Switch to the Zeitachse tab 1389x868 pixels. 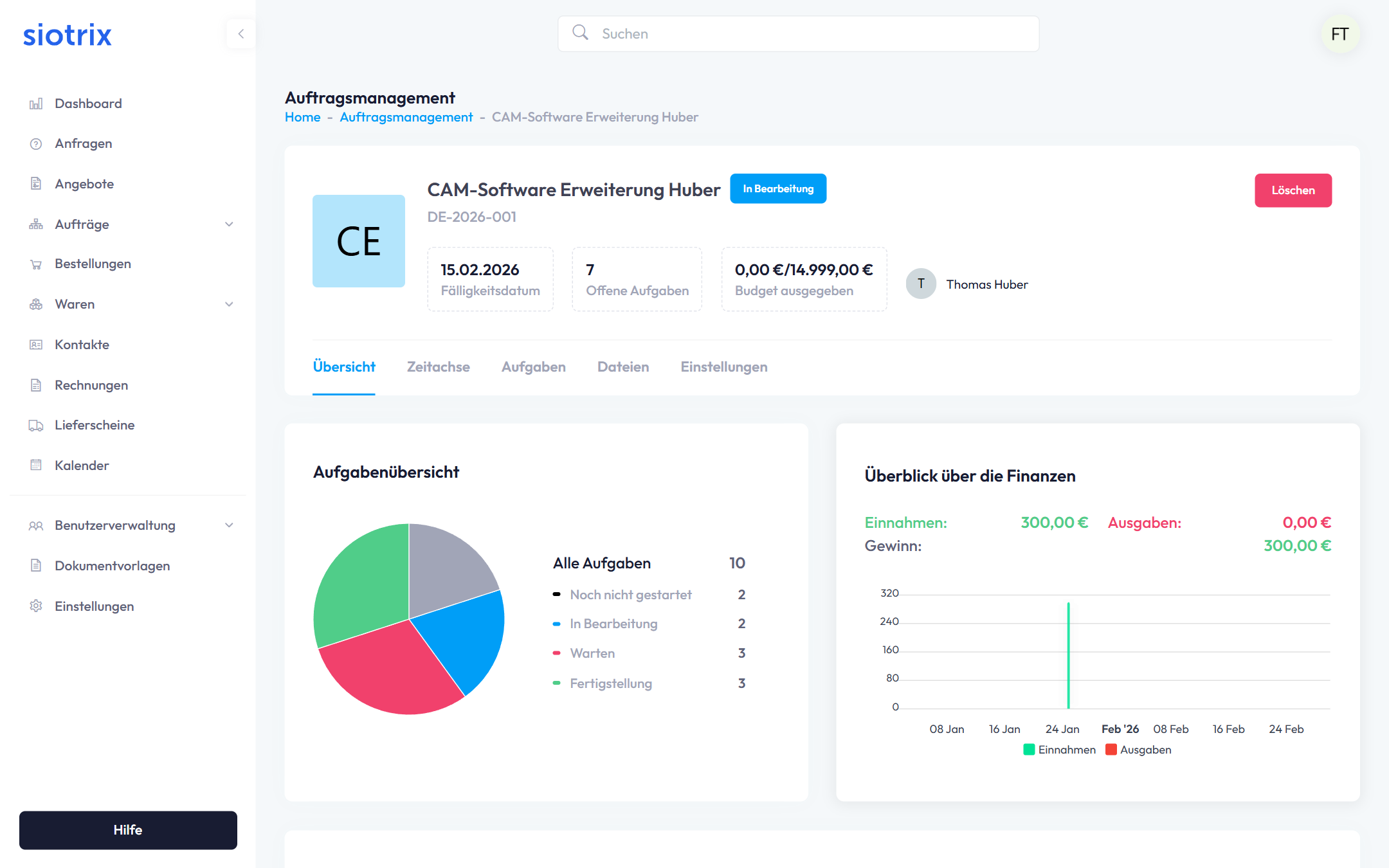point(438,367)
